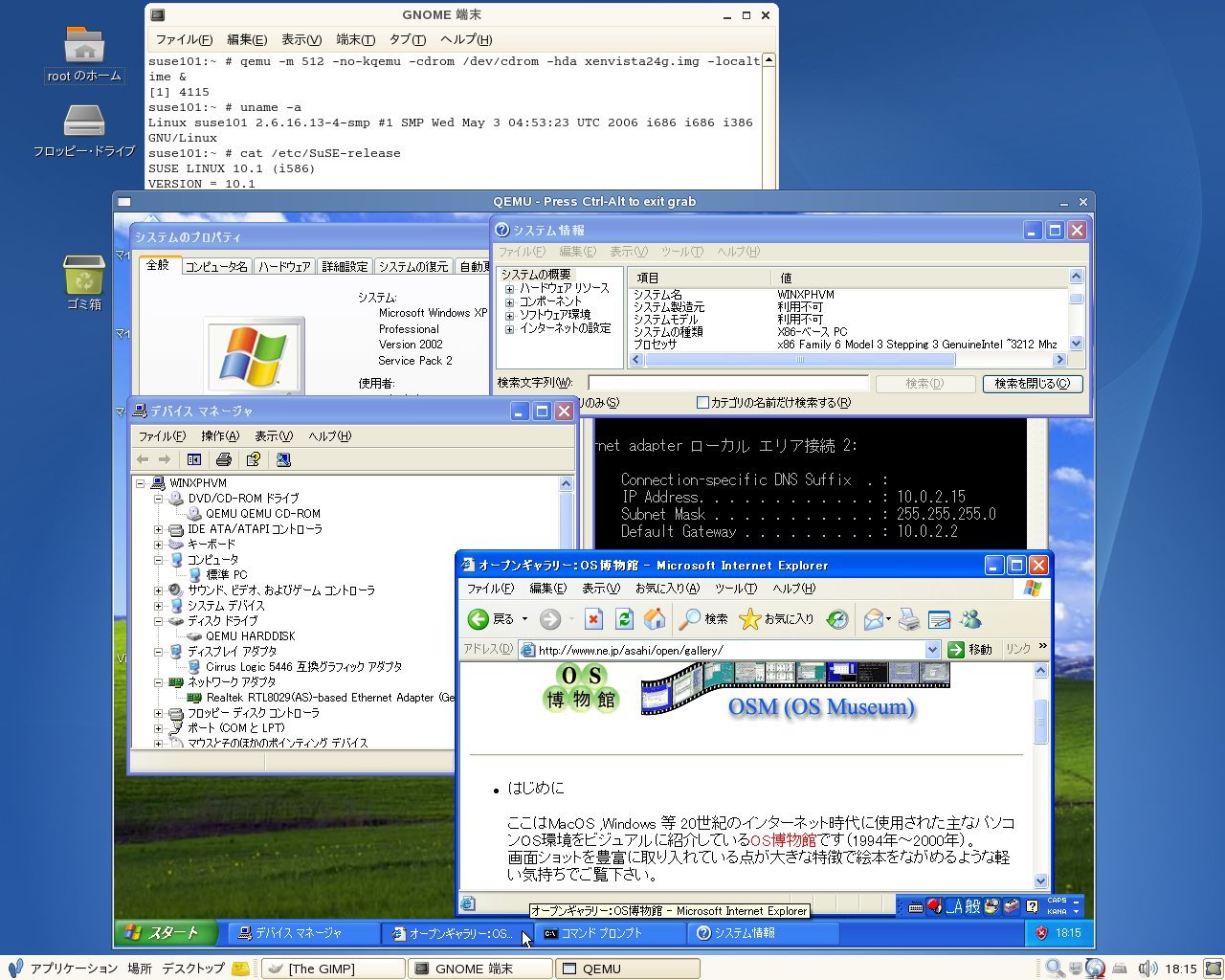Click the GNOME panel volume speaker icon
1225x980 pixels.
tap(1147, 969)
